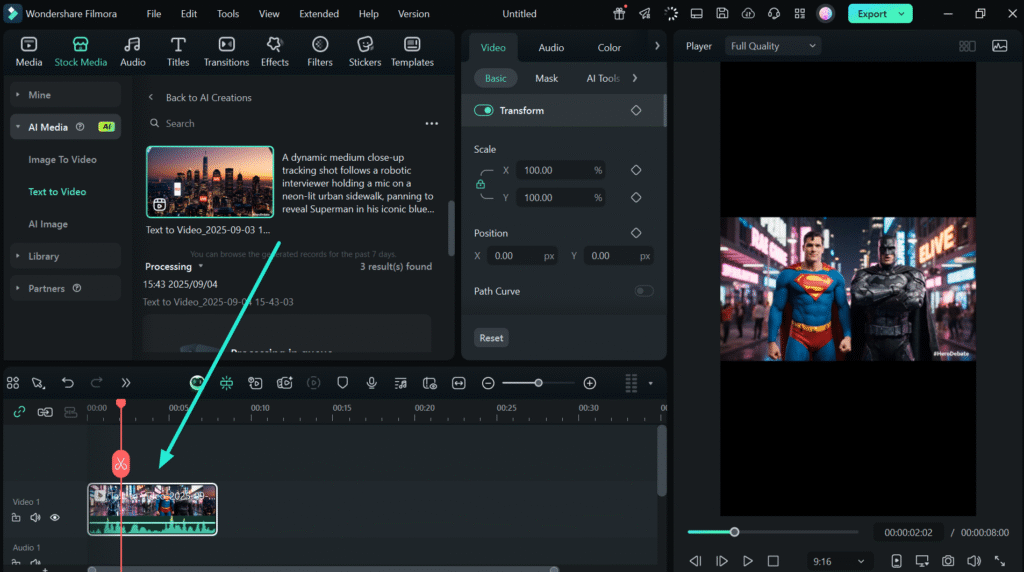Open the File menu

pyautogui.click(x=153, y=14)
